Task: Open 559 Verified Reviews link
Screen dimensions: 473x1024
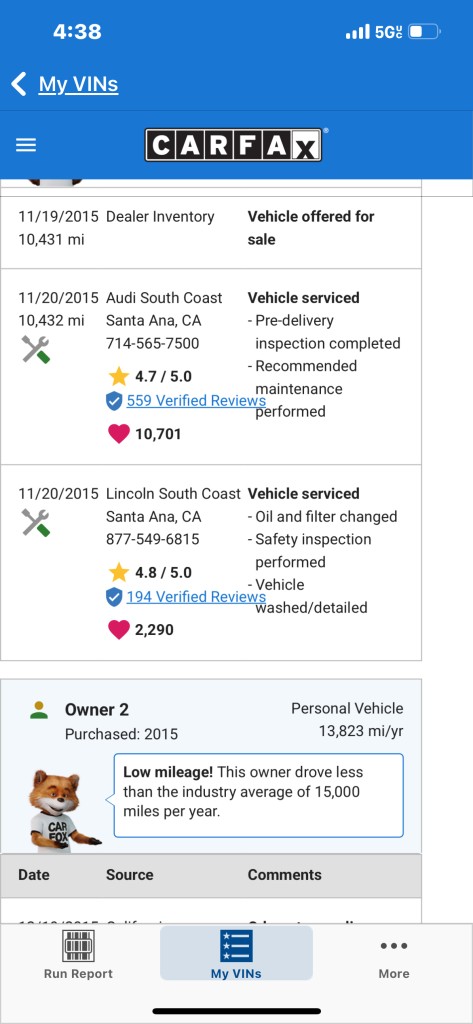Action: click(x=196, y=400)
